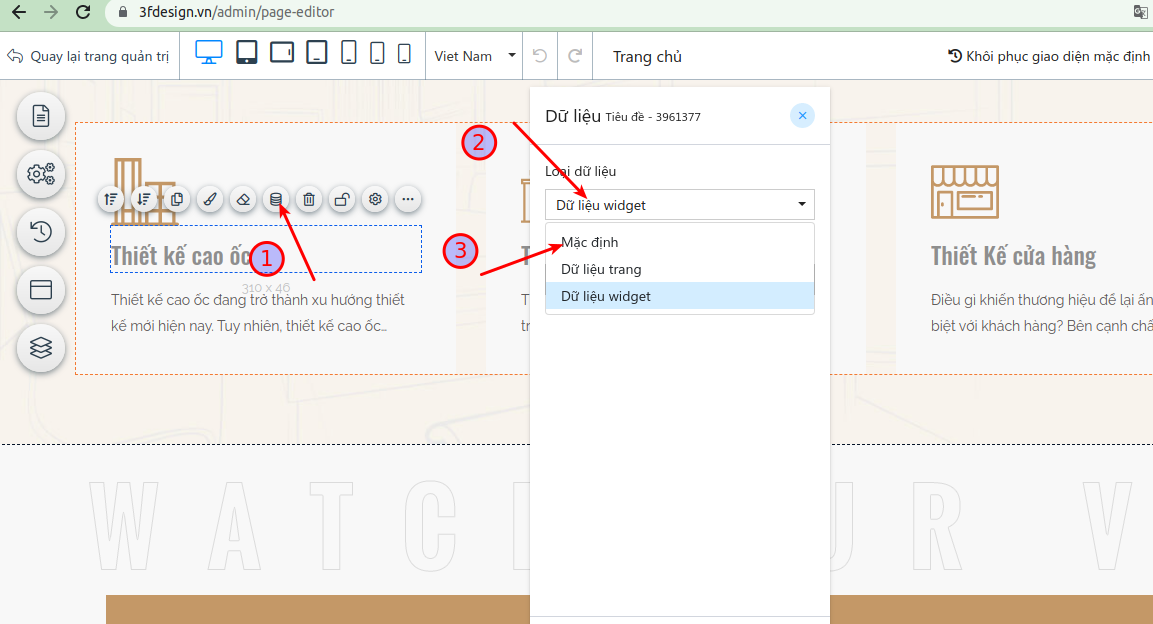Choose the Dữ liệu trang option
Screen dimensions: 1153x624
pyautogui.click(x=679, y=269)
